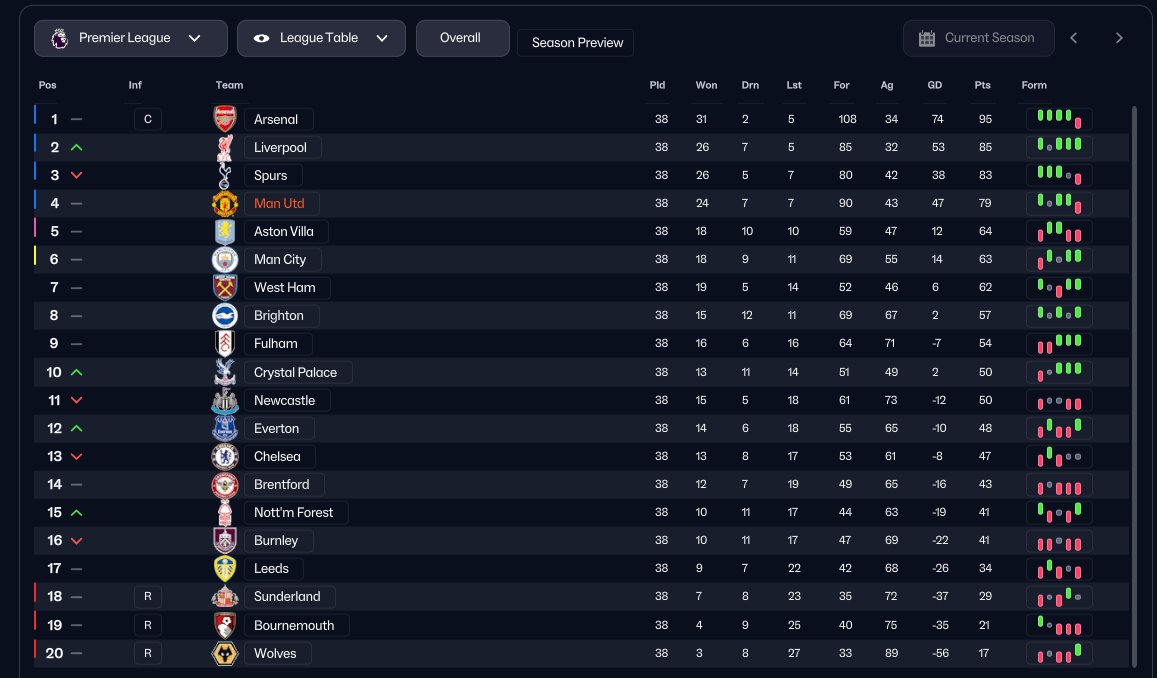Sort table by Pts column header
Viewport: 1157px width, 678px height.
click(x=982, y=85)
